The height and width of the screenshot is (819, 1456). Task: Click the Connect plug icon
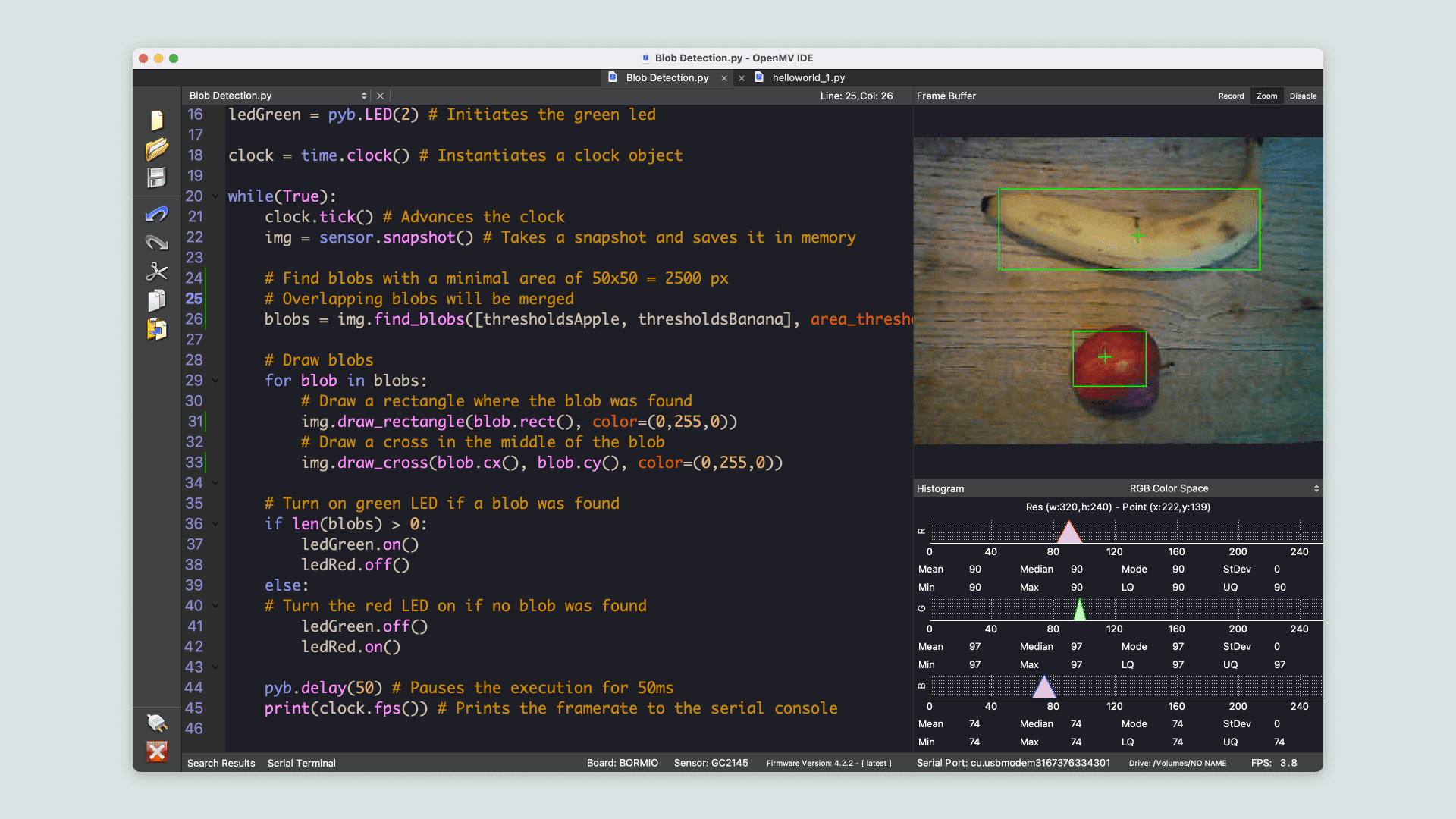coord(157,723)
